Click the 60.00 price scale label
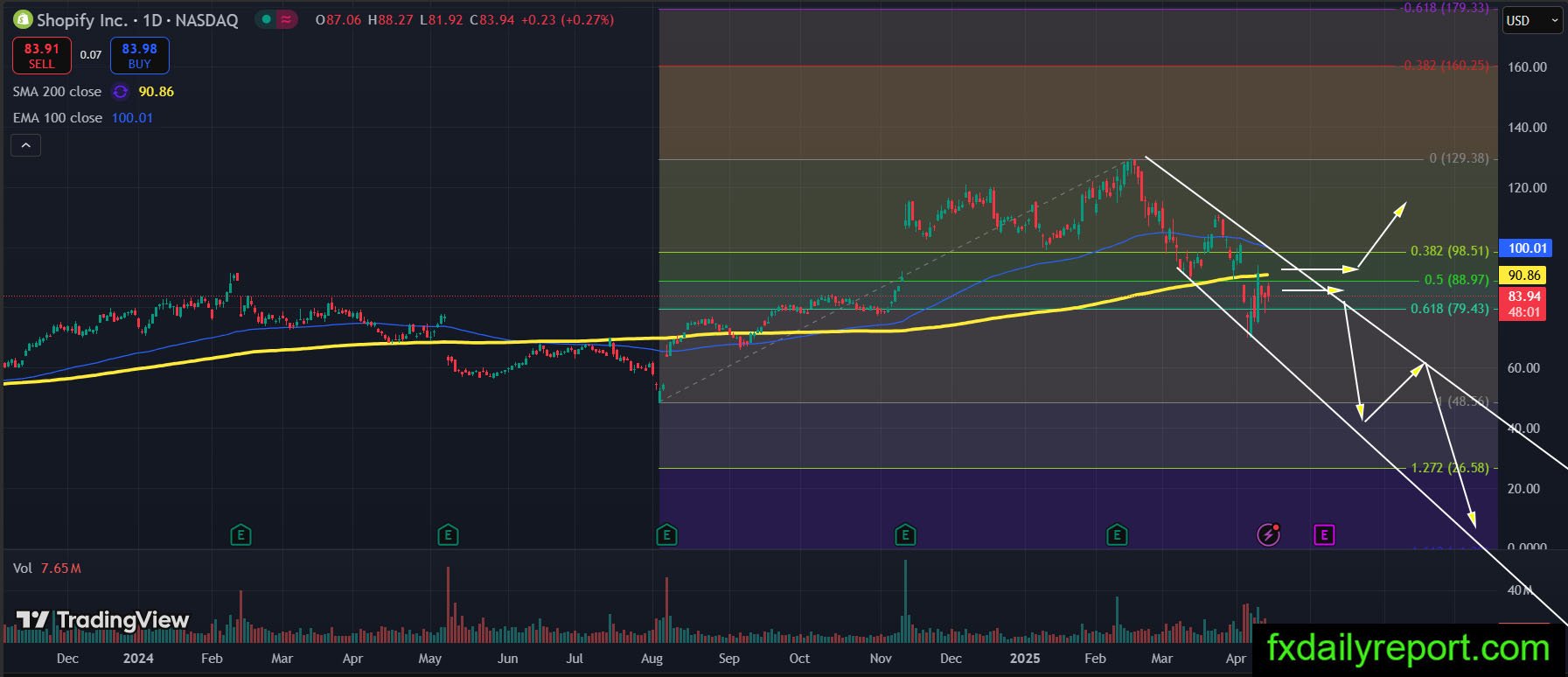 coord(1523,368)
